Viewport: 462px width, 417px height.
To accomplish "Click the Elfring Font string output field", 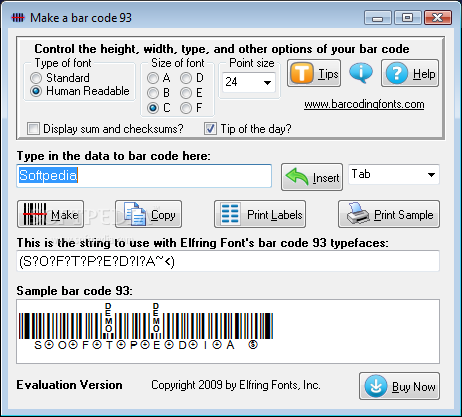I will click(x=228, y=261).
